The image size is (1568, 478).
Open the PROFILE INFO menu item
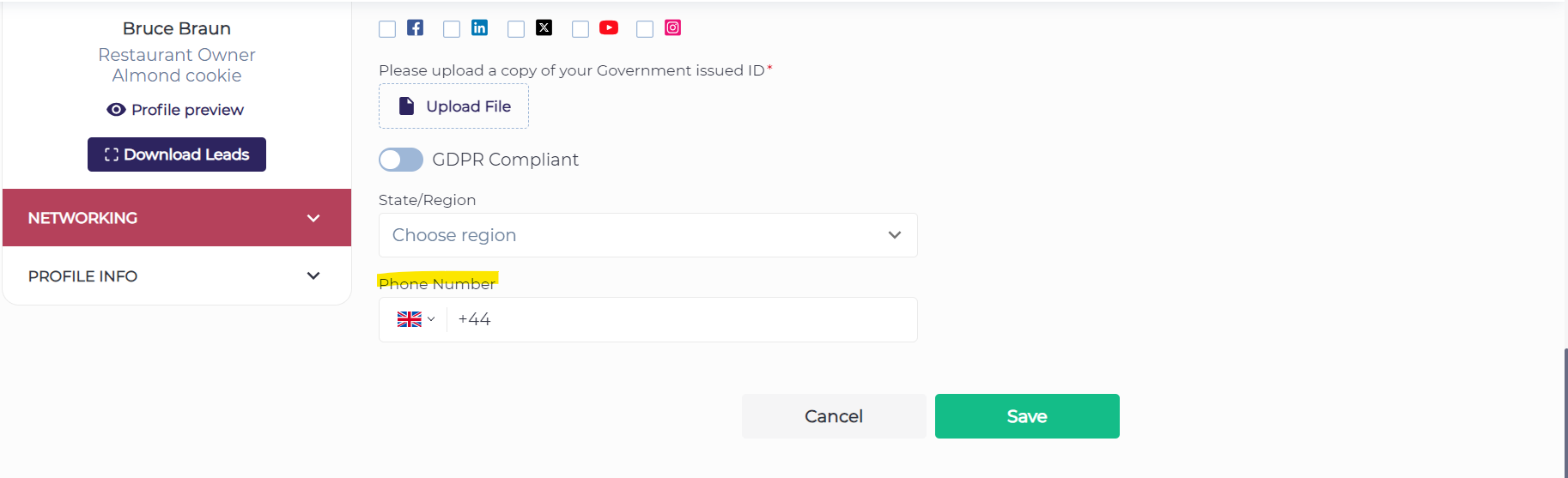(83, 276)
